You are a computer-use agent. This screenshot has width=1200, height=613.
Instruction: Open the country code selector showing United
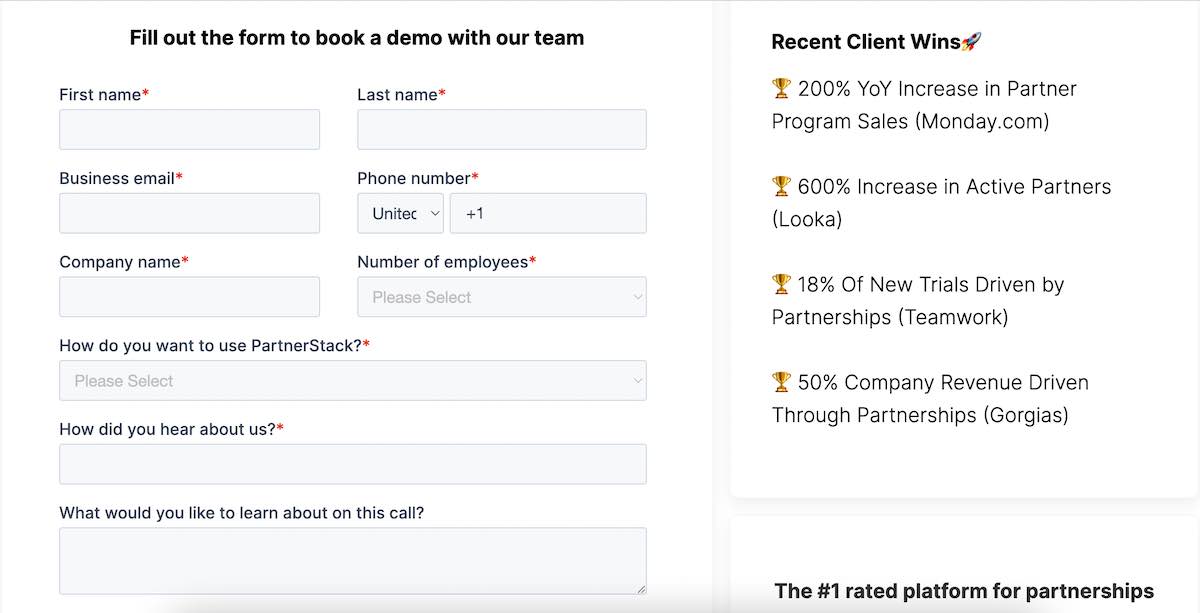[x=400, y=213]
